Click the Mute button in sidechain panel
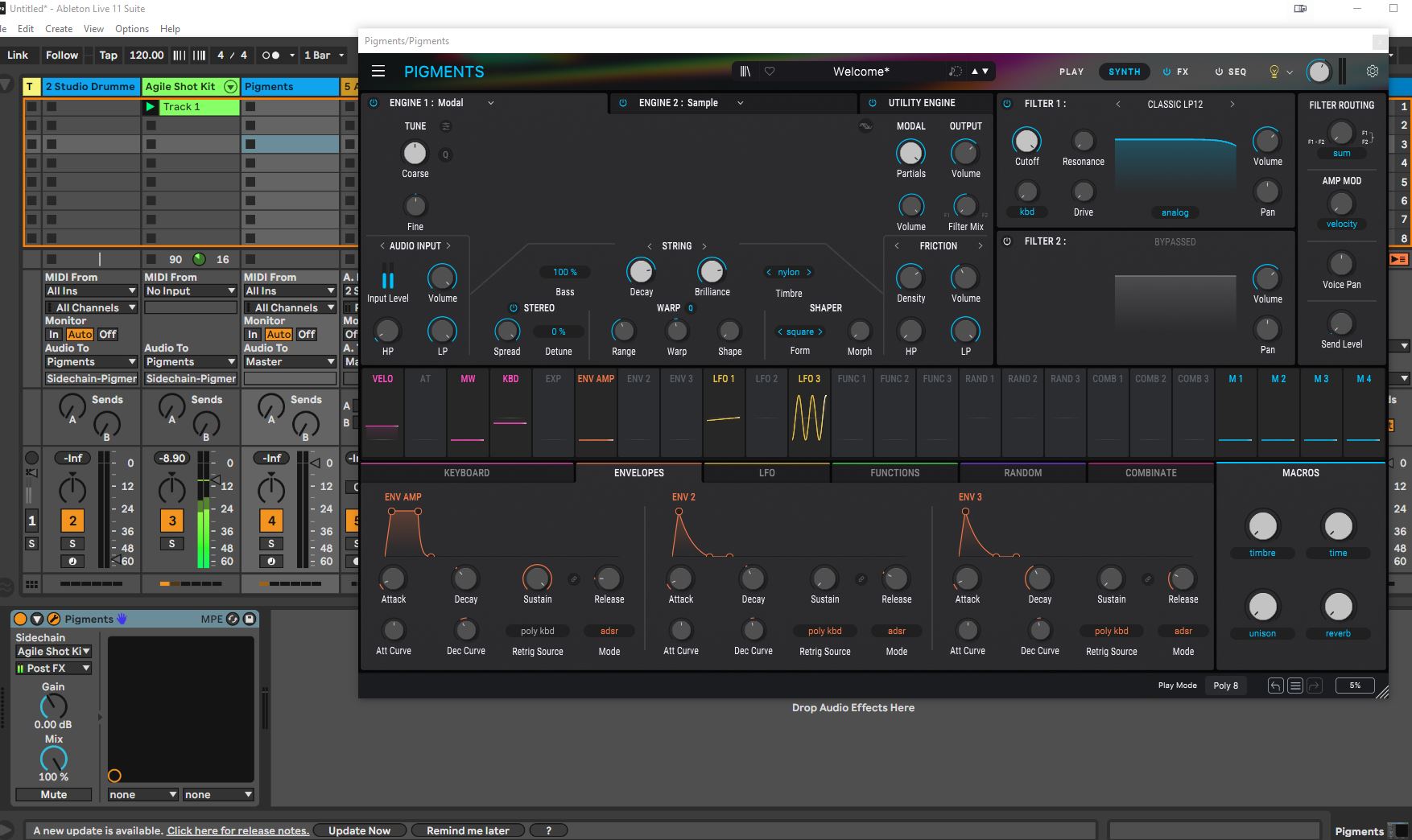1412x840 pixels. click(54, 794)
